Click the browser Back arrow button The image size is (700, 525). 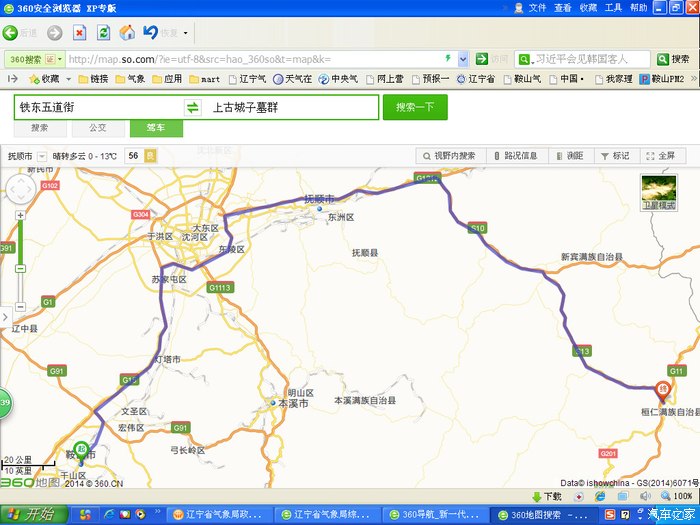click(10, 33)
